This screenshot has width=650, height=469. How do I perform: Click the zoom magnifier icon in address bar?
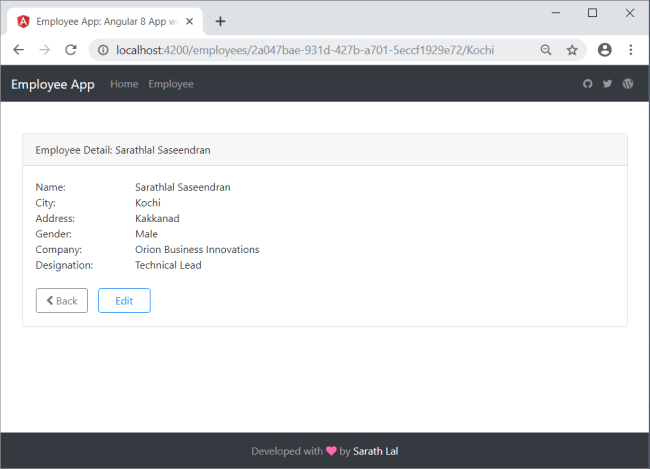pos(546,50)
